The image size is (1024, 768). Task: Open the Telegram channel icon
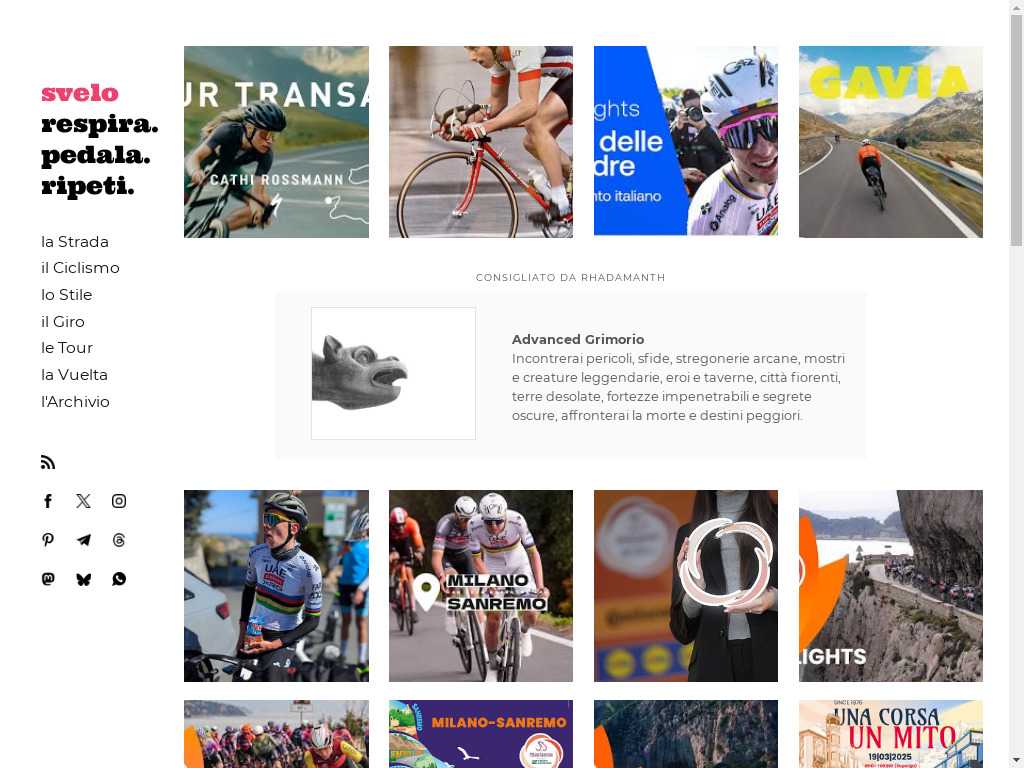click(84, 540)
